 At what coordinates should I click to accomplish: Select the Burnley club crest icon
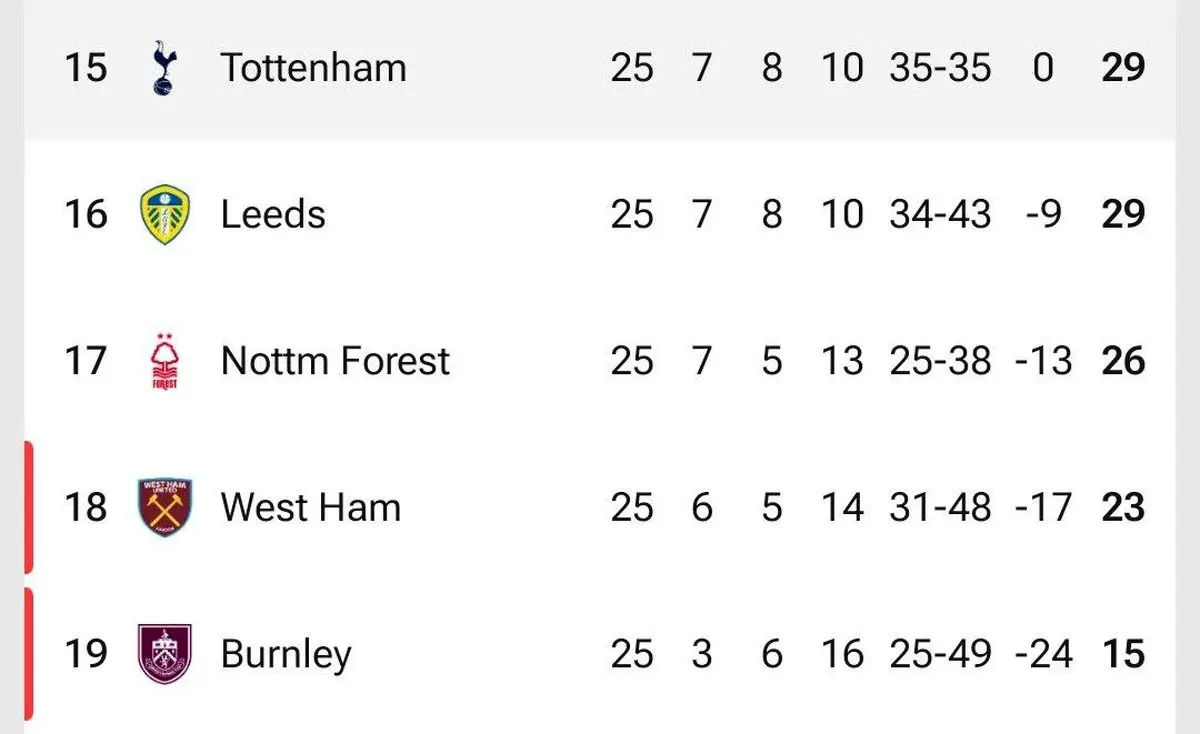tap(165, 654)
